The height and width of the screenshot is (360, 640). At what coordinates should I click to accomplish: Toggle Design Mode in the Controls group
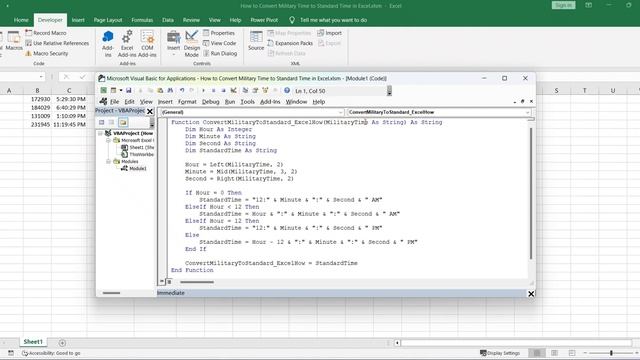coord(191,43)
